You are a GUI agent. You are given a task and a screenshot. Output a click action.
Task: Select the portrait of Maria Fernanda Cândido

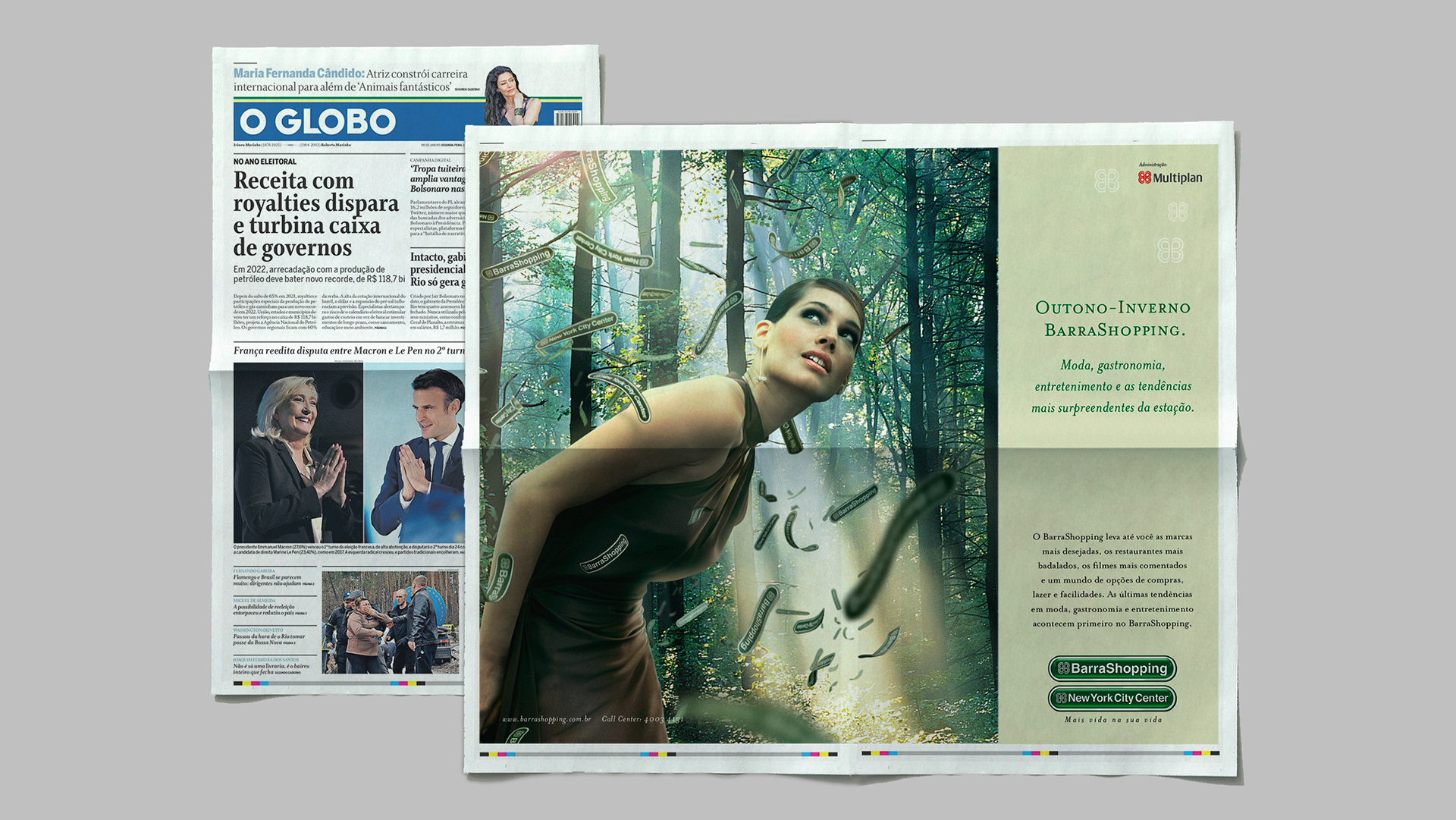click(x=513, y=96)
